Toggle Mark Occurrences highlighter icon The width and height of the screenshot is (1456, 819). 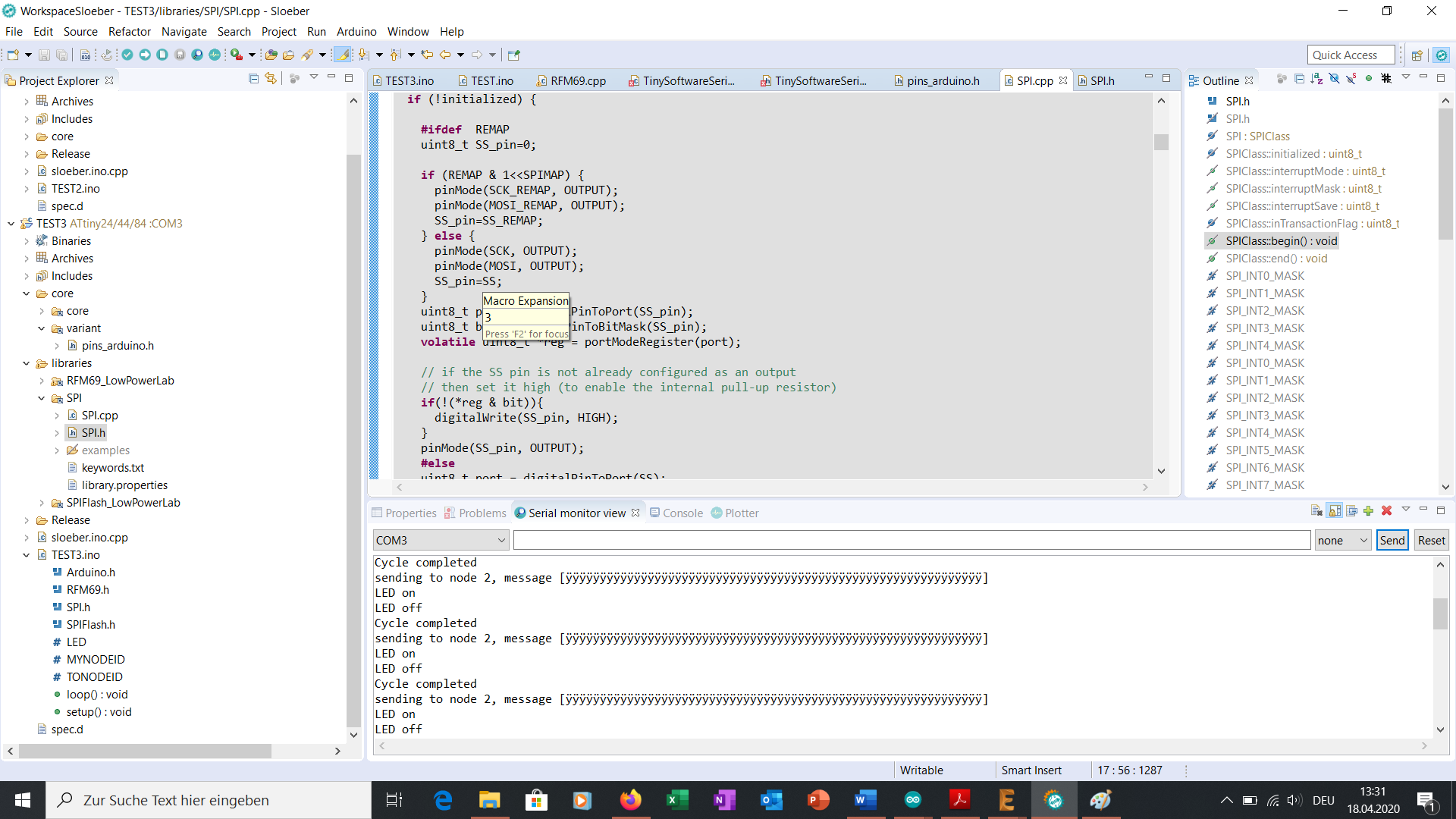click(x=343, y=55)
